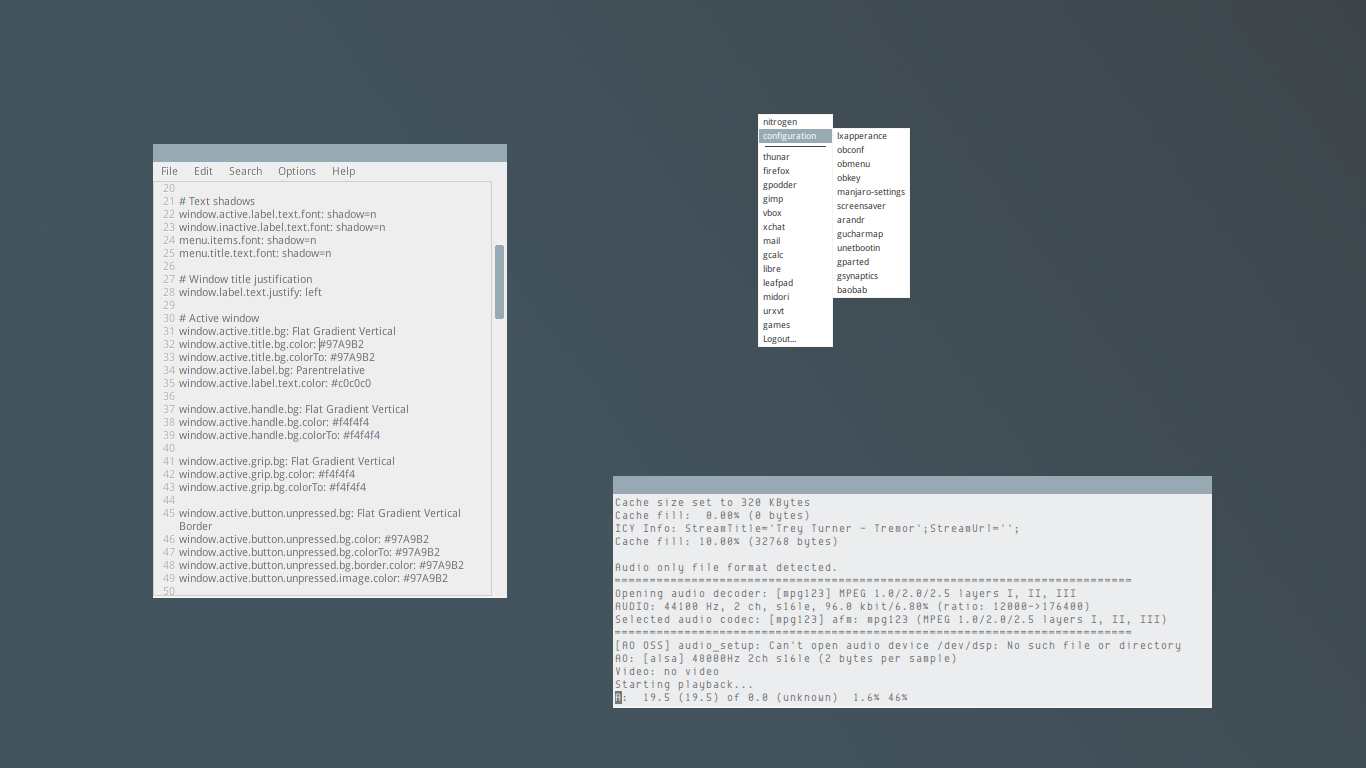Image resolution: width=1366 pixels, height=768 pixels.
Task: Launch urxvt terminal from the menu
Action: [795, 311]
